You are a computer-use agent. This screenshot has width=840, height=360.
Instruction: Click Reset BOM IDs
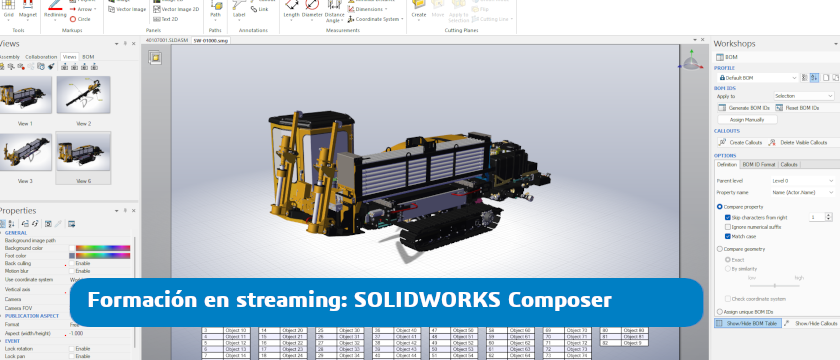797,108
